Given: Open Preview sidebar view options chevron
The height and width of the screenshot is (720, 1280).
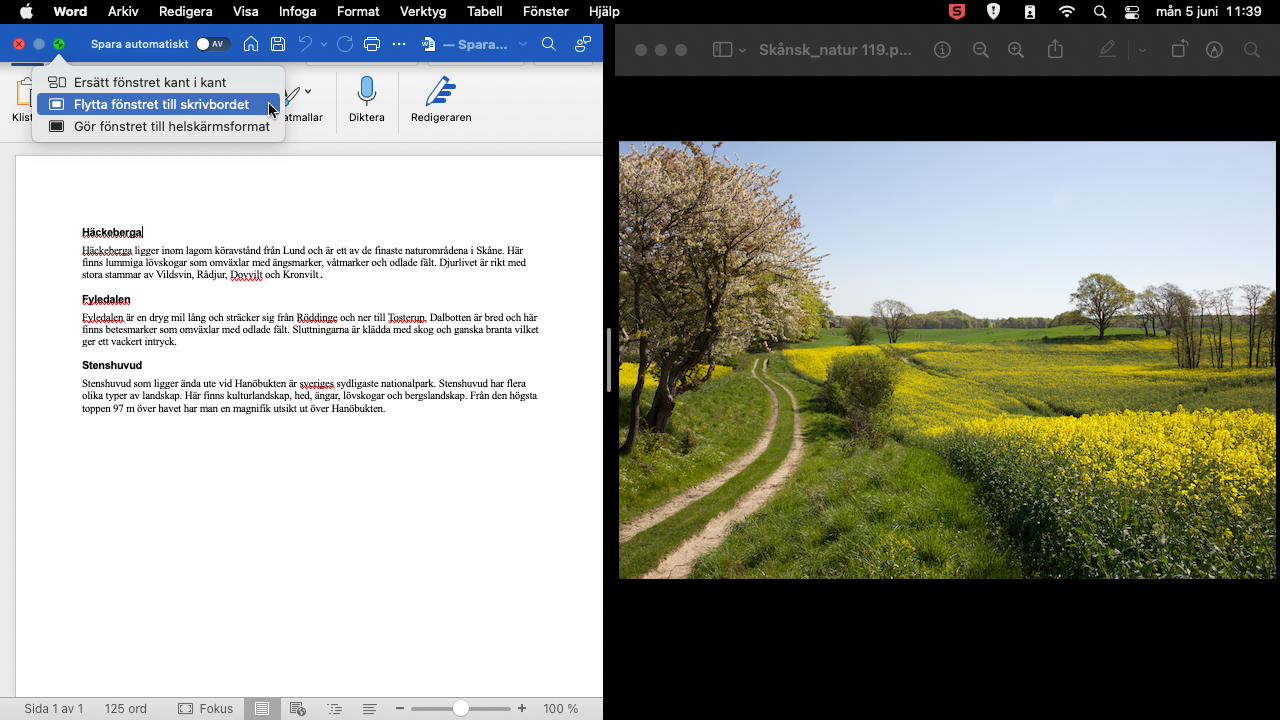Looking at the screenshot, I should point(742,51).
